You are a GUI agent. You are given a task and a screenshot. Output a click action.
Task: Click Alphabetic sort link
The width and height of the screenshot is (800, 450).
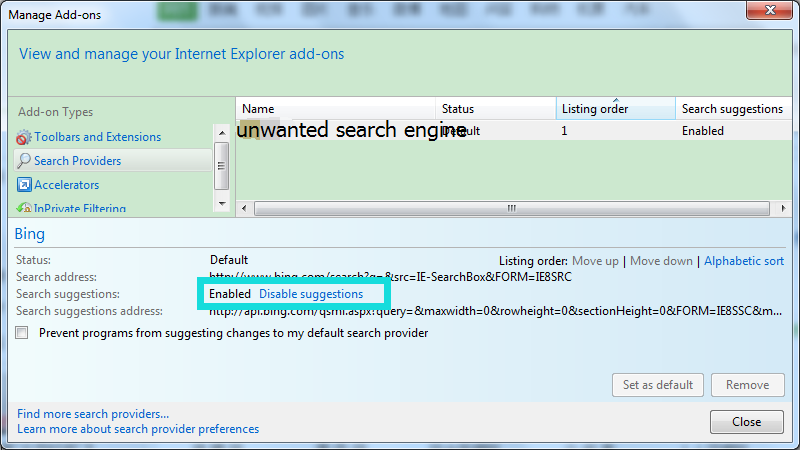click(x=744, y=261)
